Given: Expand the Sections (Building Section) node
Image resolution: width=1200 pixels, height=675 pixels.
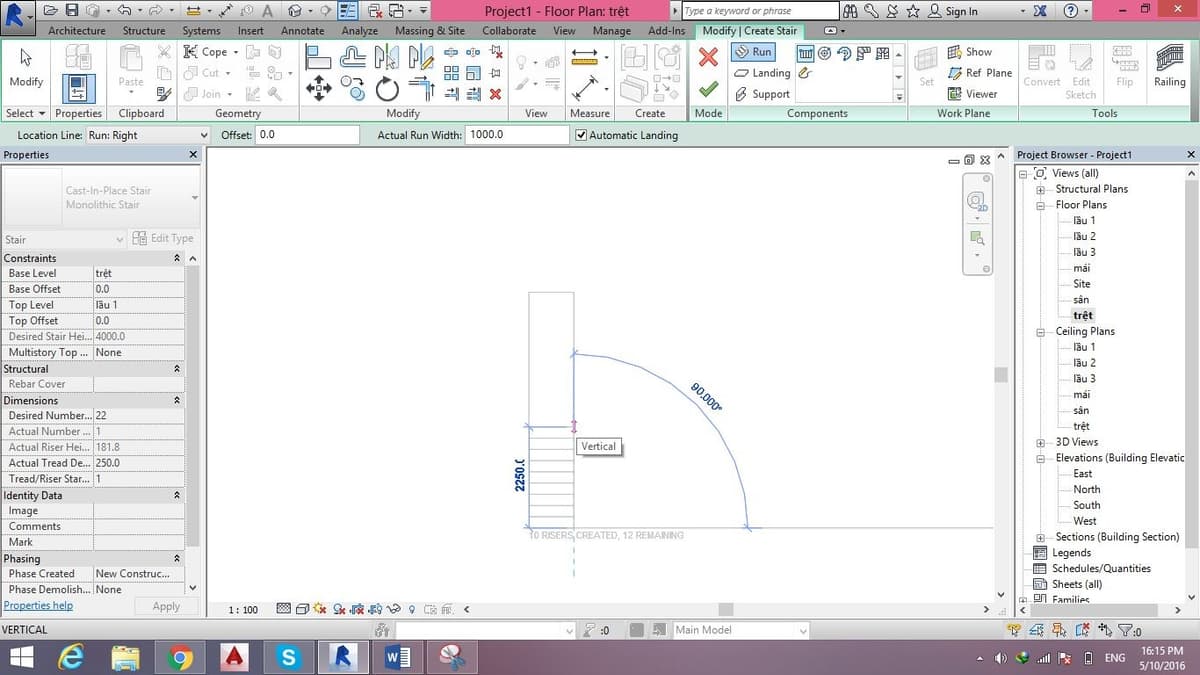Looking at the screenshot, I should [1040, 537].
